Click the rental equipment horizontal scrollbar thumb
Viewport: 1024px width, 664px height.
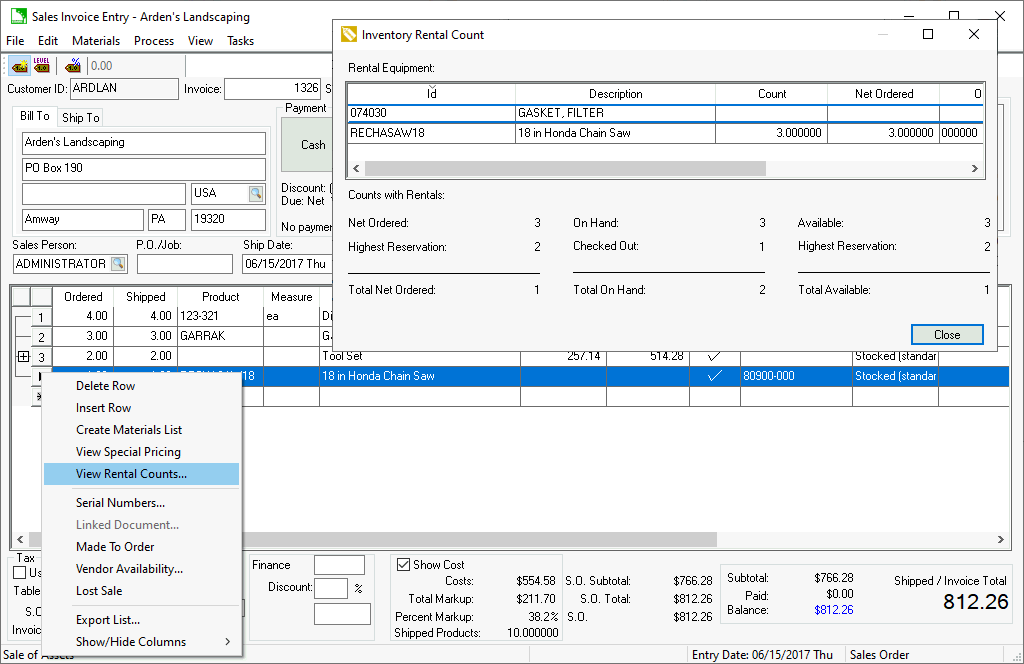(x=563, y=169)
